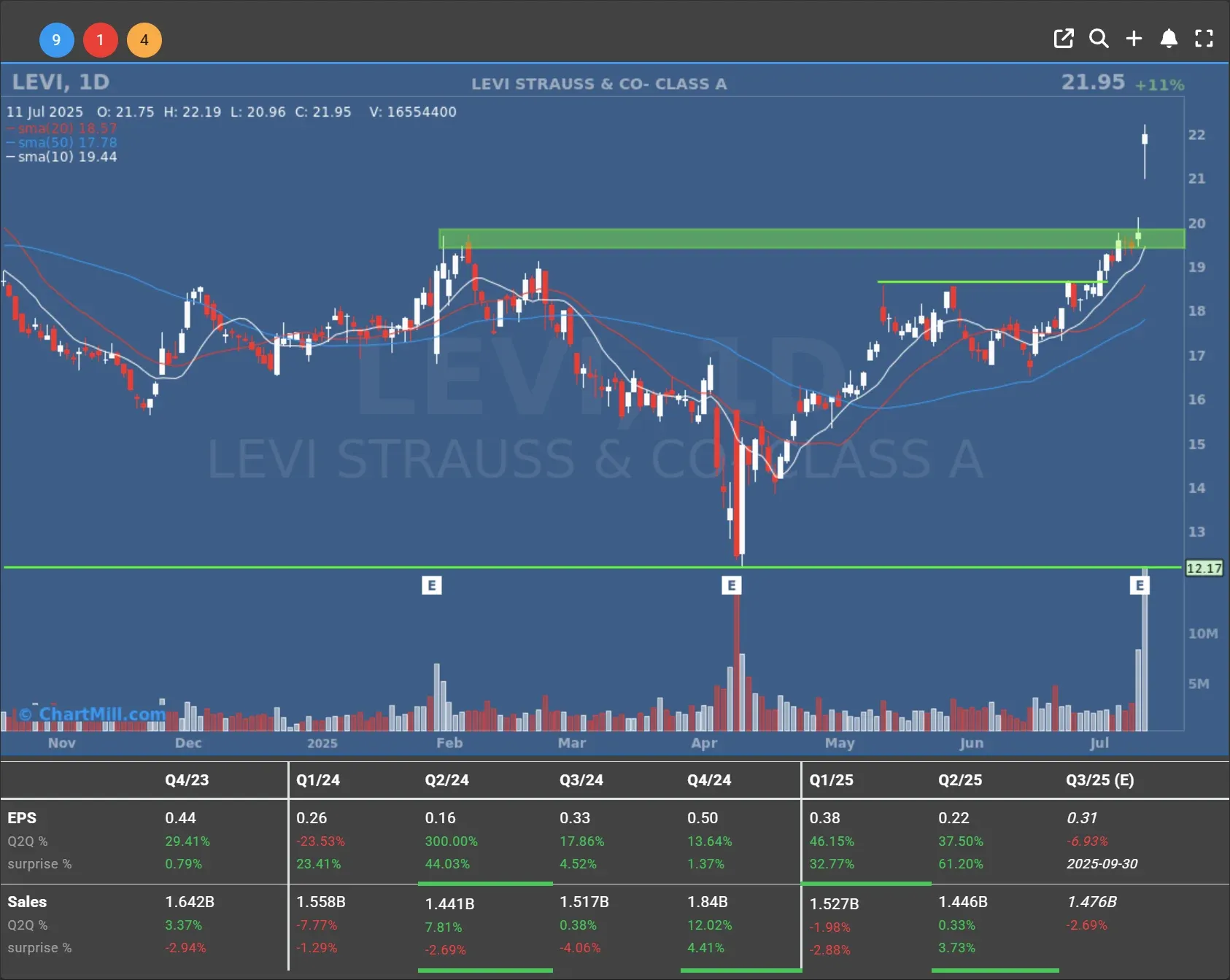Set an alert with bell icon

1169,39
